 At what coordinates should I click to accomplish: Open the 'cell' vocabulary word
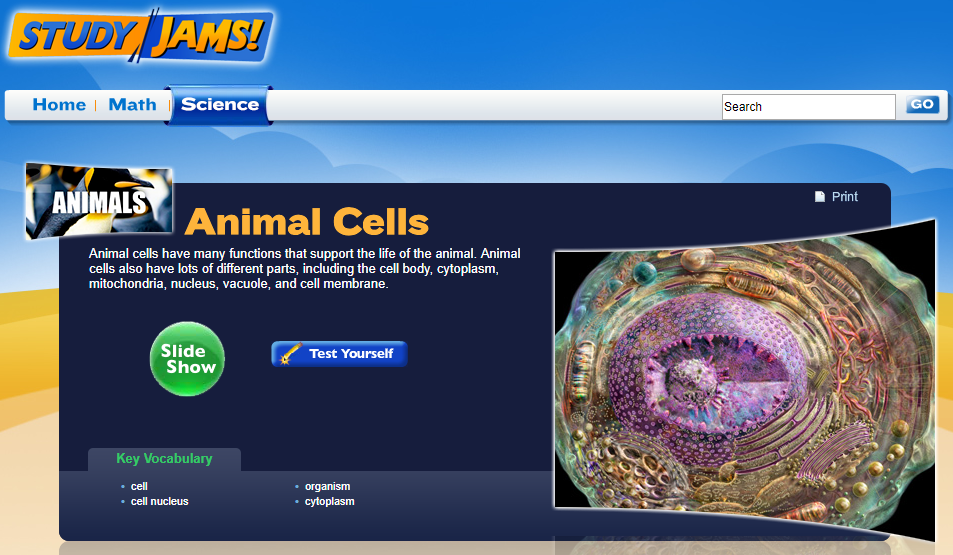point(139,486)
